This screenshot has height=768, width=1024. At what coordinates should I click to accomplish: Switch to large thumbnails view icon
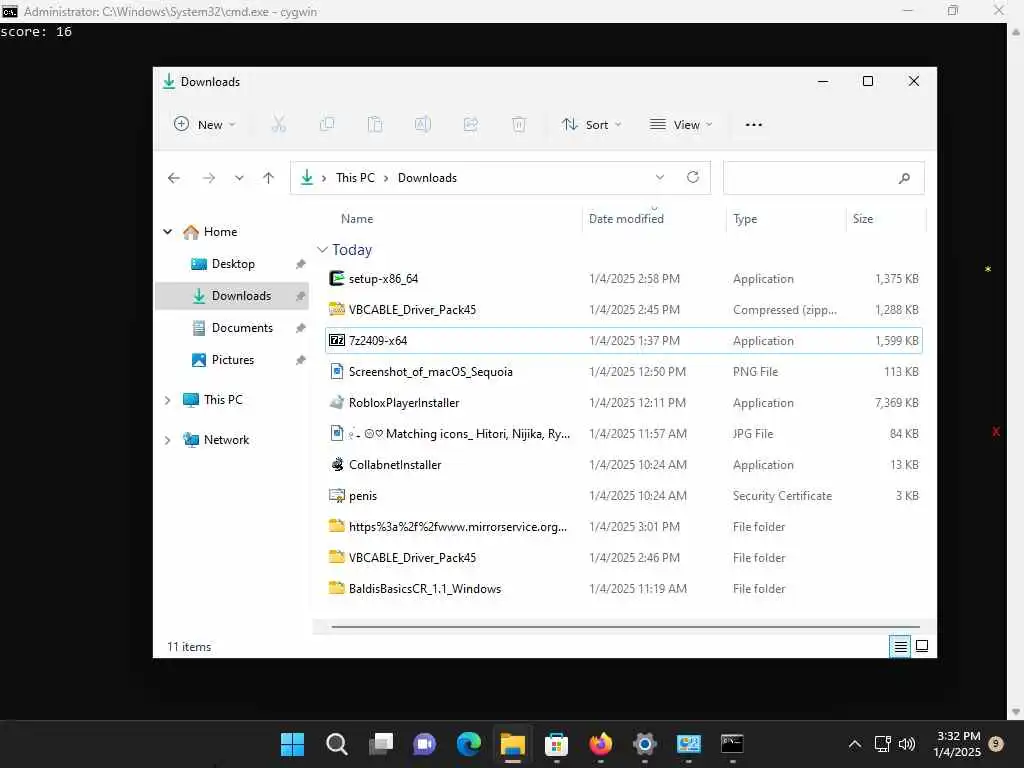[x=922, y=647]
